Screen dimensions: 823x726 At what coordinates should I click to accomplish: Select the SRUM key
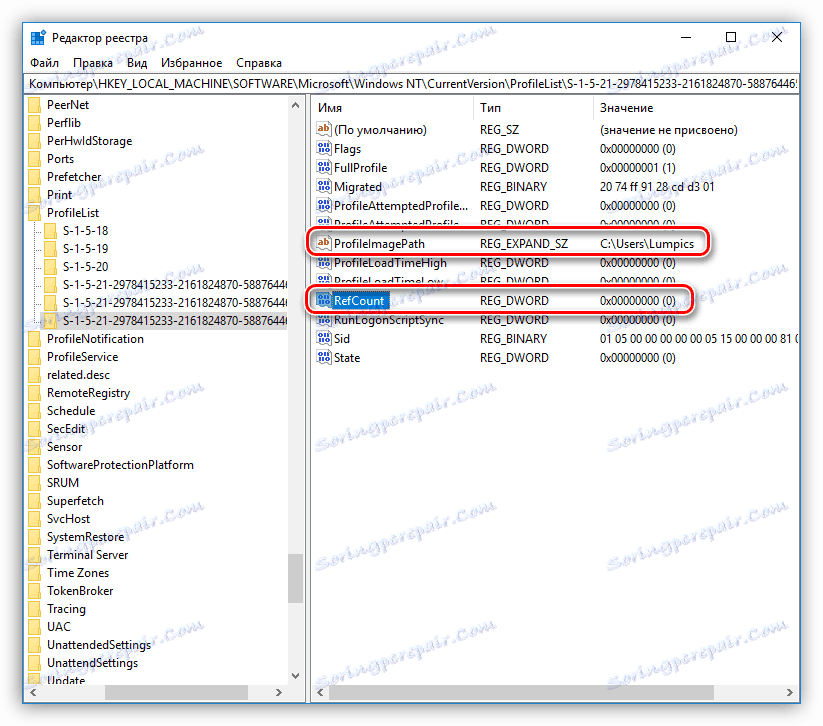coord(62,483)
